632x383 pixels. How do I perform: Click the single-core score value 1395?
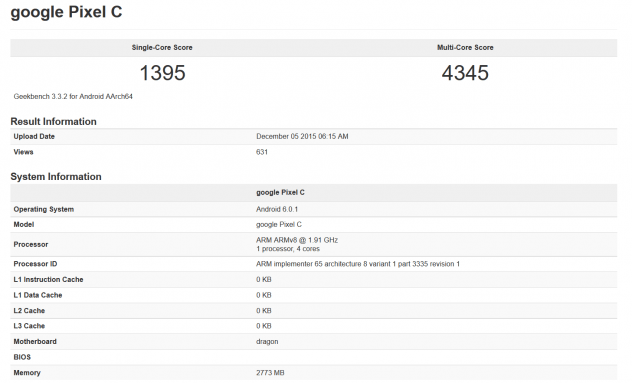coord(162,73)
